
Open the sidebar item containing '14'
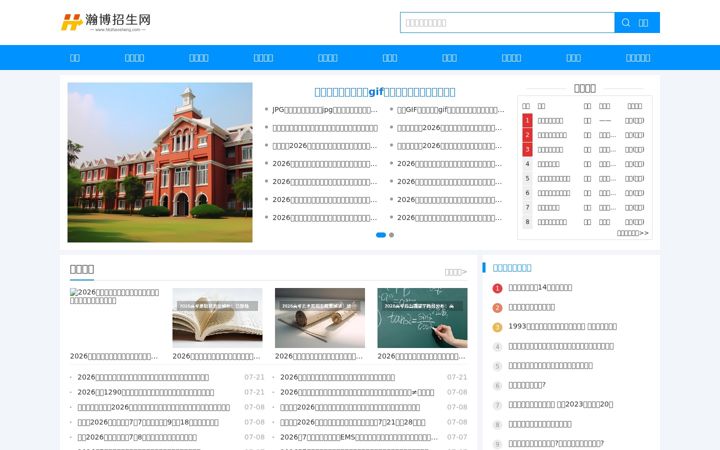point(540,287)
